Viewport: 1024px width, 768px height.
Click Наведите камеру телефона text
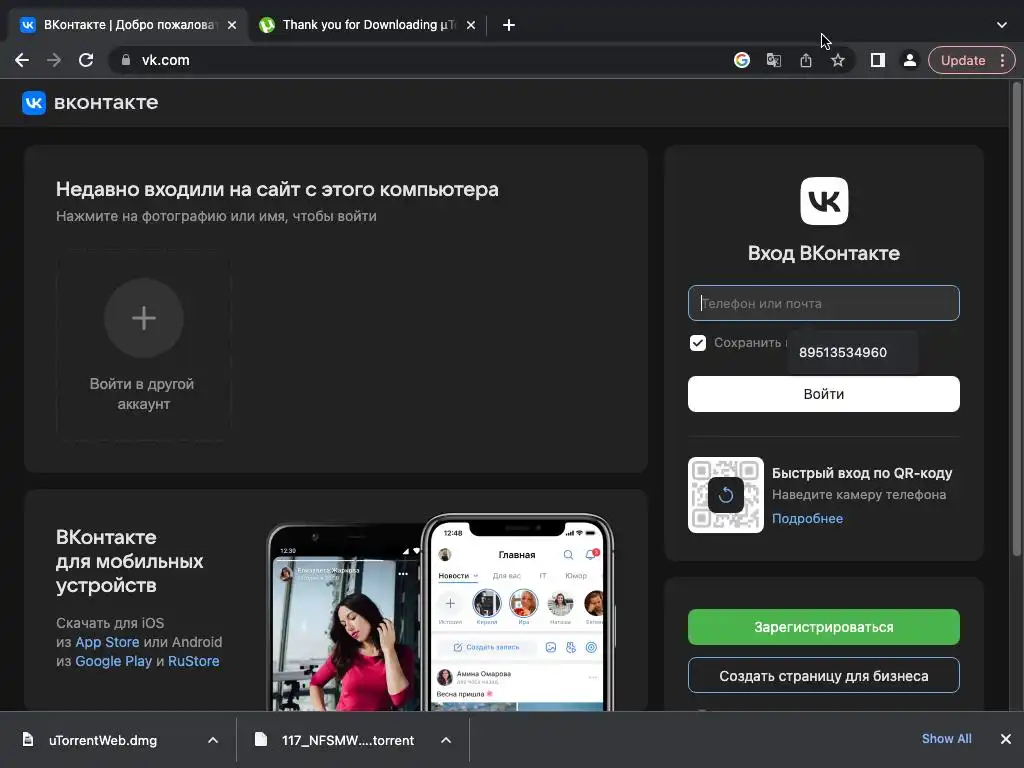click(859, 494)
